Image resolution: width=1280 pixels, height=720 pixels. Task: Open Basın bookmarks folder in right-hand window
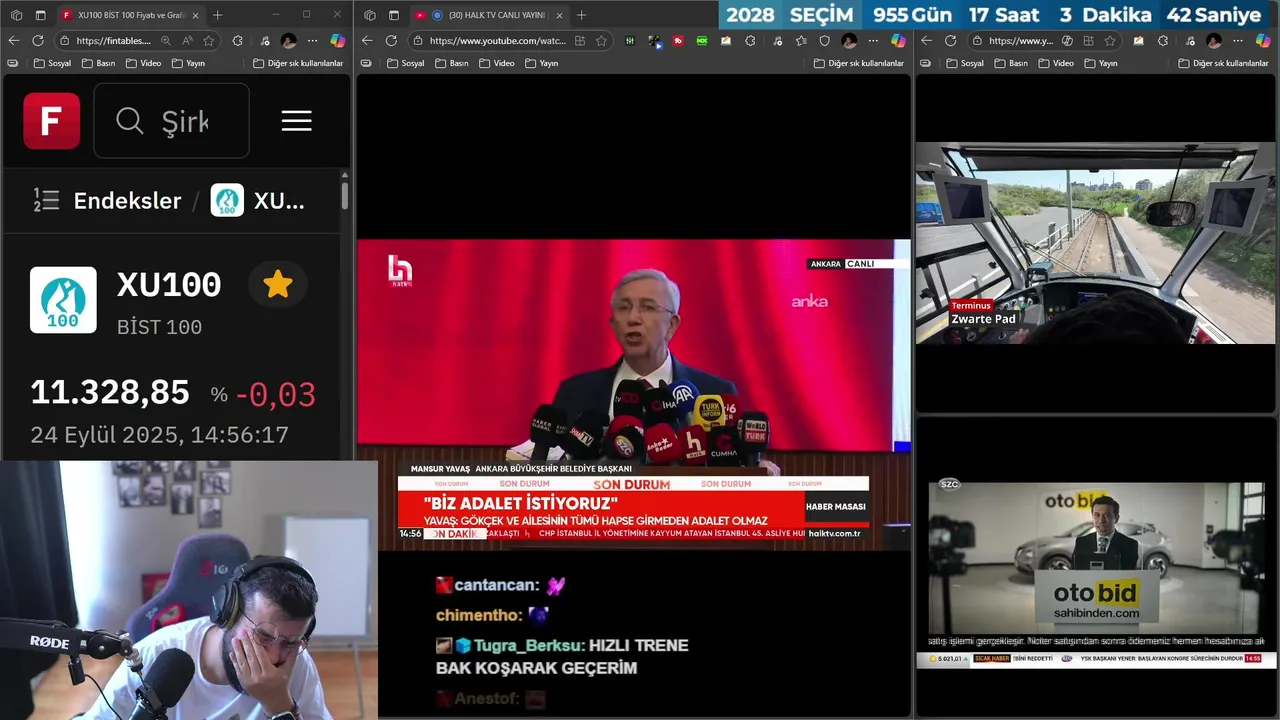[x=1011, y=63]
